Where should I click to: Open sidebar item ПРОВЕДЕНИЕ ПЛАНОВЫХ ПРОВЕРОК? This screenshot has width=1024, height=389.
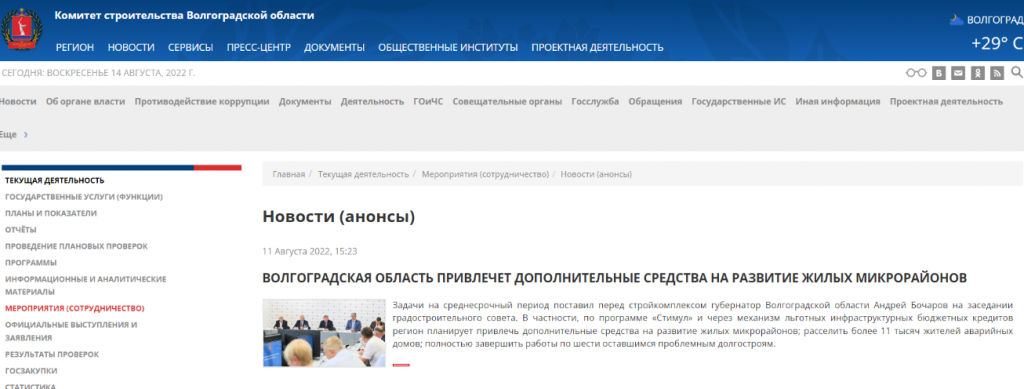tap(76, 246)
